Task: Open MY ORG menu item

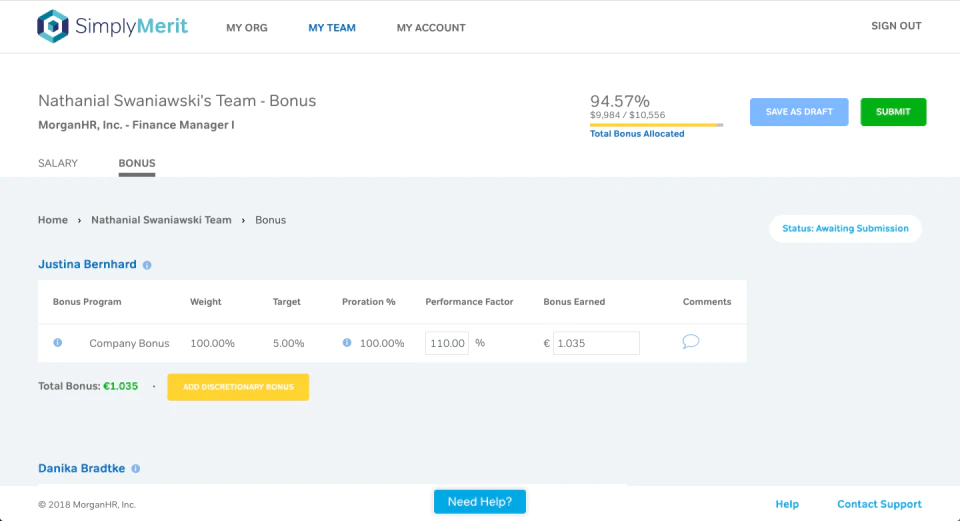Action: (x=247, y=28)
